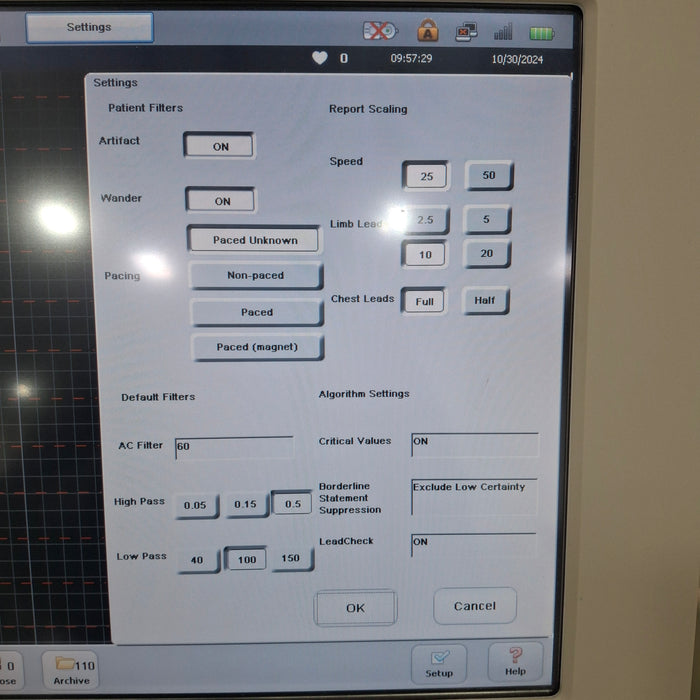Image resolution: width=700 pixels, height=700 pixels.
Task: Toggle the Wander filter ON button
Action: coord(221,200)
